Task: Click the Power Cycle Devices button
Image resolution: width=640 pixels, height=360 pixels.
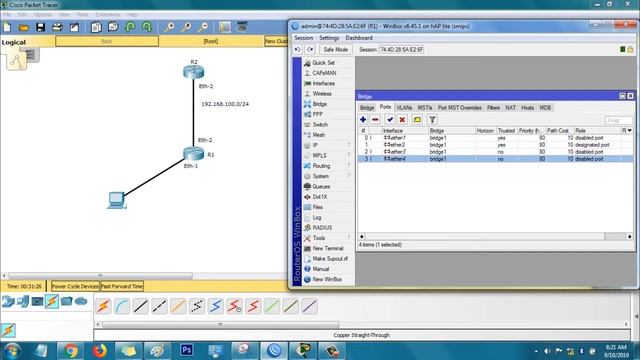Action: (75, 287)
